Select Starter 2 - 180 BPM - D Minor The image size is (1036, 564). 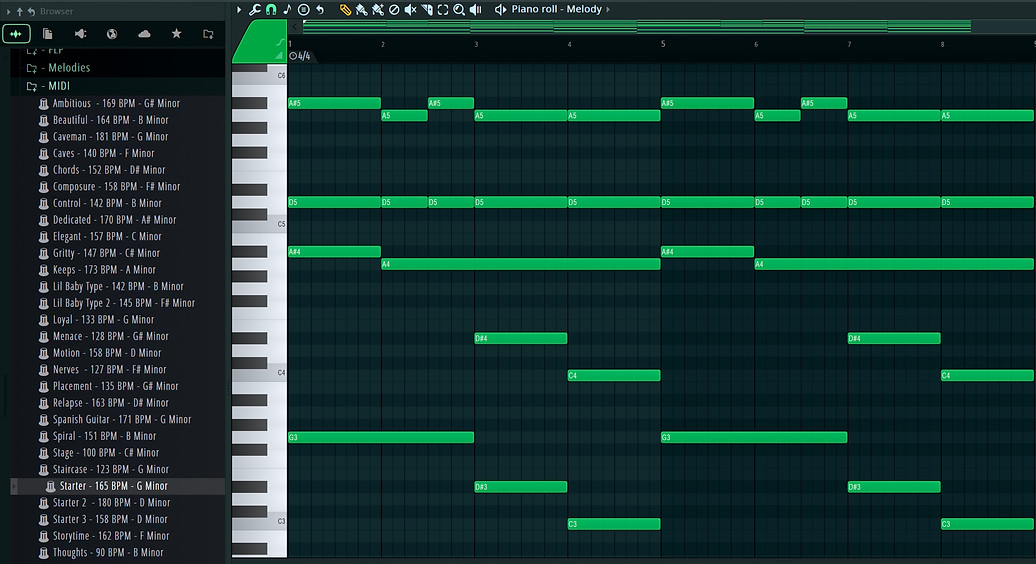pos(112,503)
